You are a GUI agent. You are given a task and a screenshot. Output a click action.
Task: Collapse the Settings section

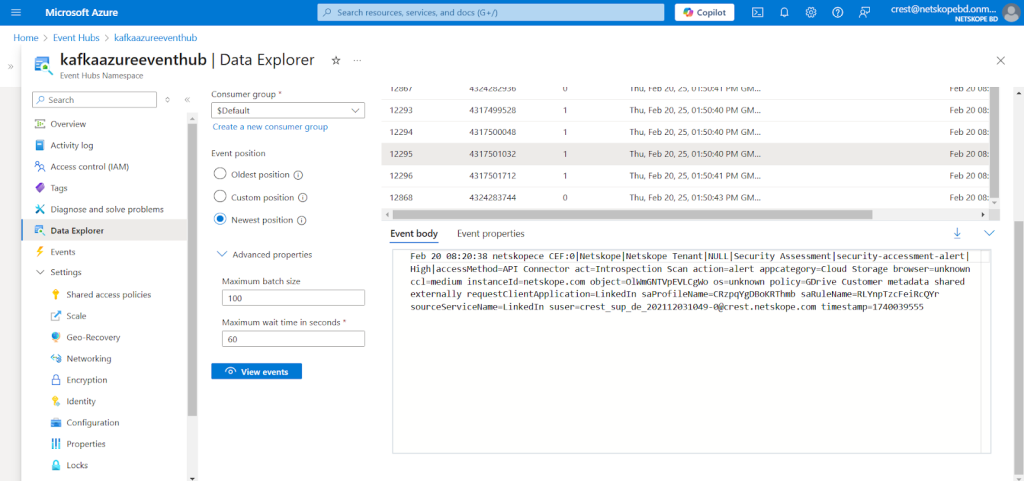tap(39, 272)
